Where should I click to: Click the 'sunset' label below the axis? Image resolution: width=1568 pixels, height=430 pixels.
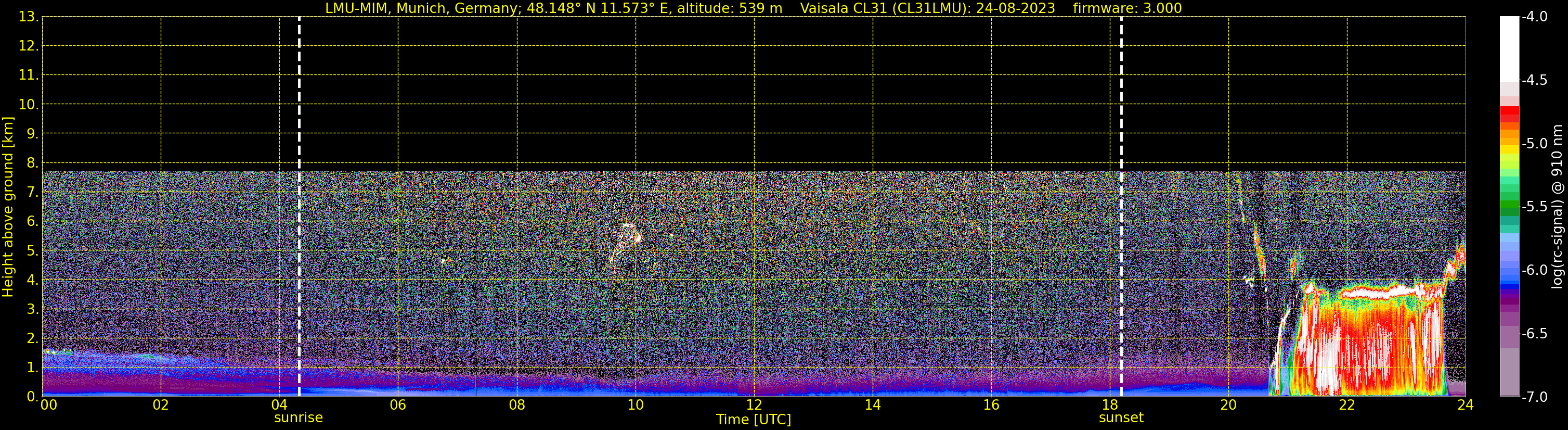point(1121,418)
